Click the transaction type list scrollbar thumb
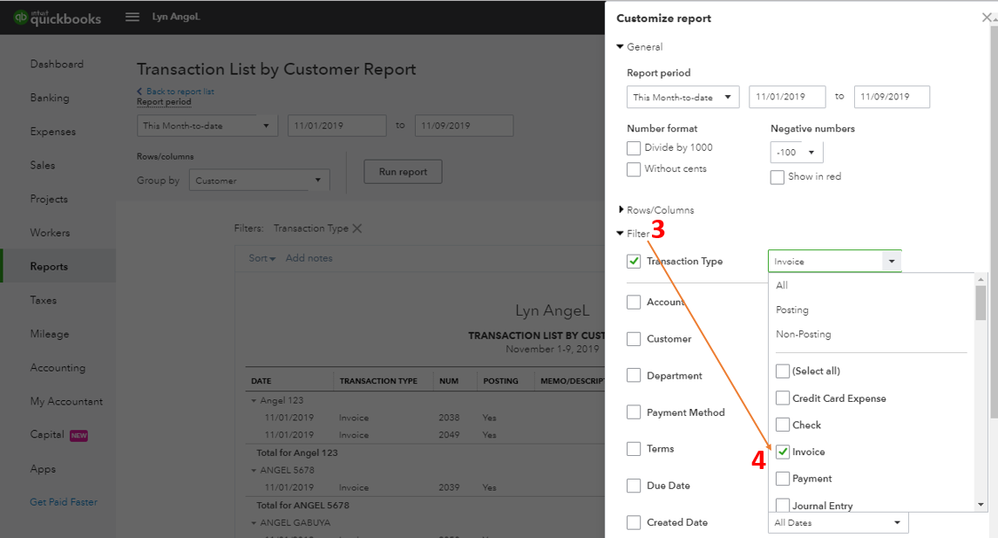 980,303
